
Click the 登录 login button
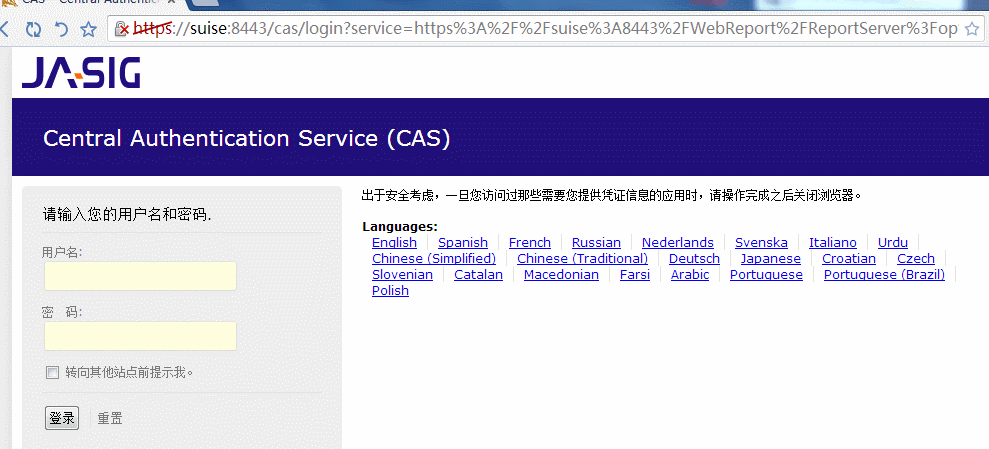coord(62,418)
